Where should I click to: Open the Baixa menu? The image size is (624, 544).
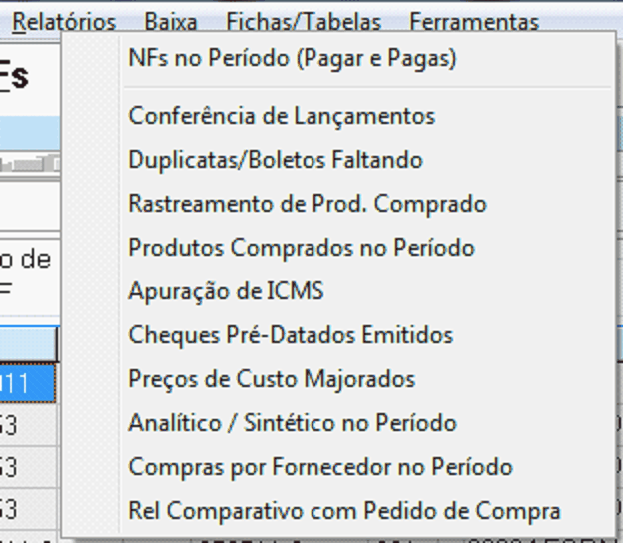[x=170, y=21]
